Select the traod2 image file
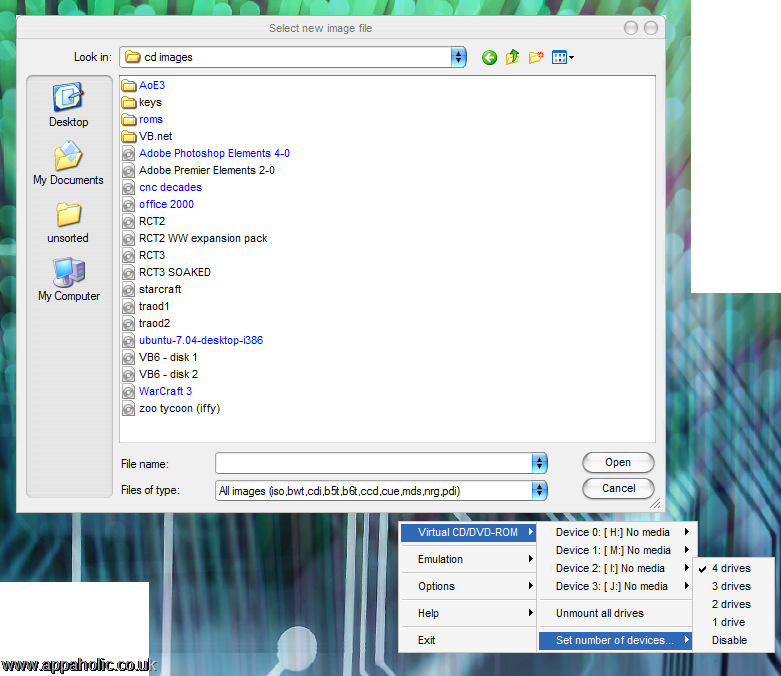The width and height of the screenshot is (781, 676). [146, 323]
